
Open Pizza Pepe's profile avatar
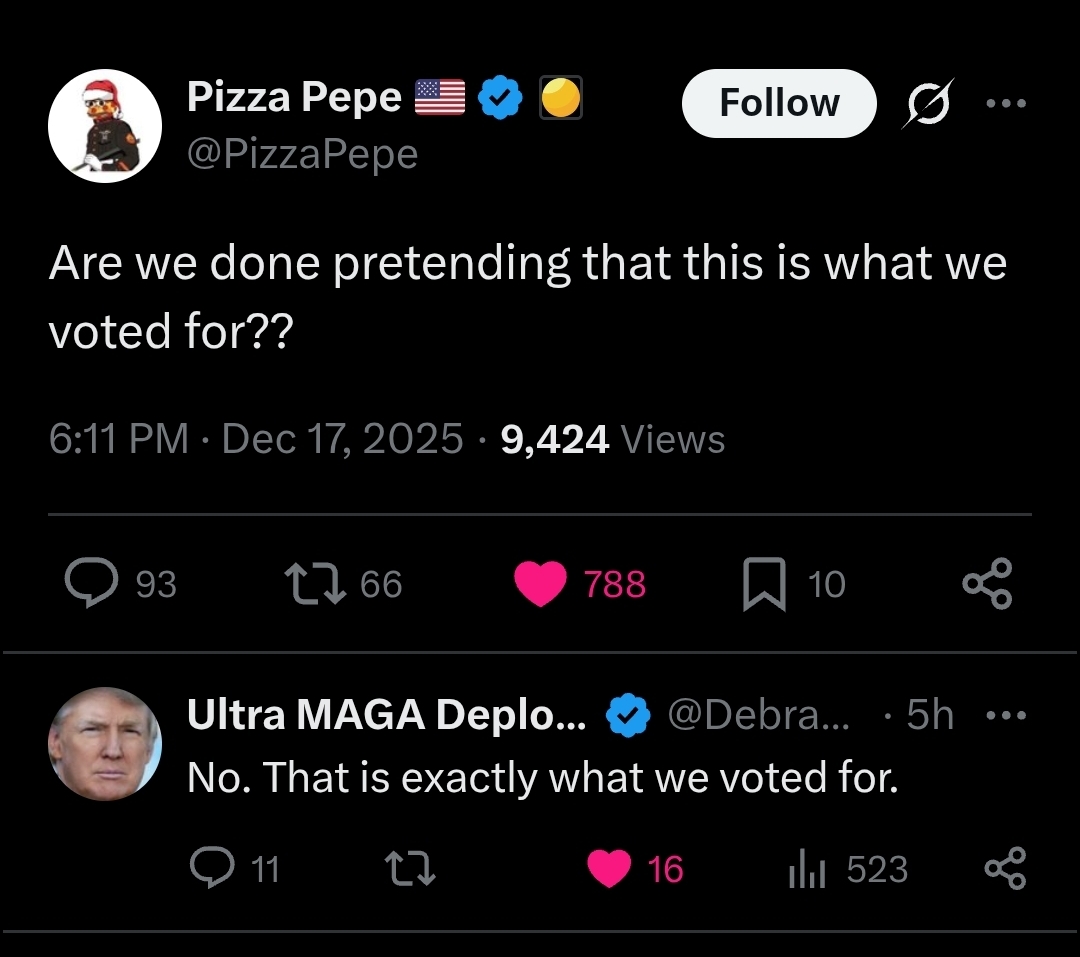105,127
